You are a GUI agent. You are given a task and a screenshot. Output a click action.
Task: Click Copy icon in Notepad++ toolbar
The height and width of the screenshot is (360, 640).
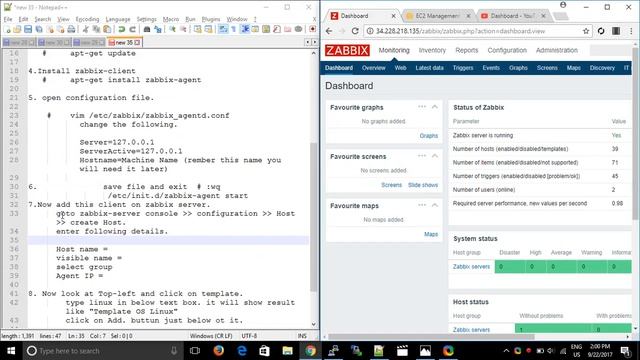coord(96,29)
